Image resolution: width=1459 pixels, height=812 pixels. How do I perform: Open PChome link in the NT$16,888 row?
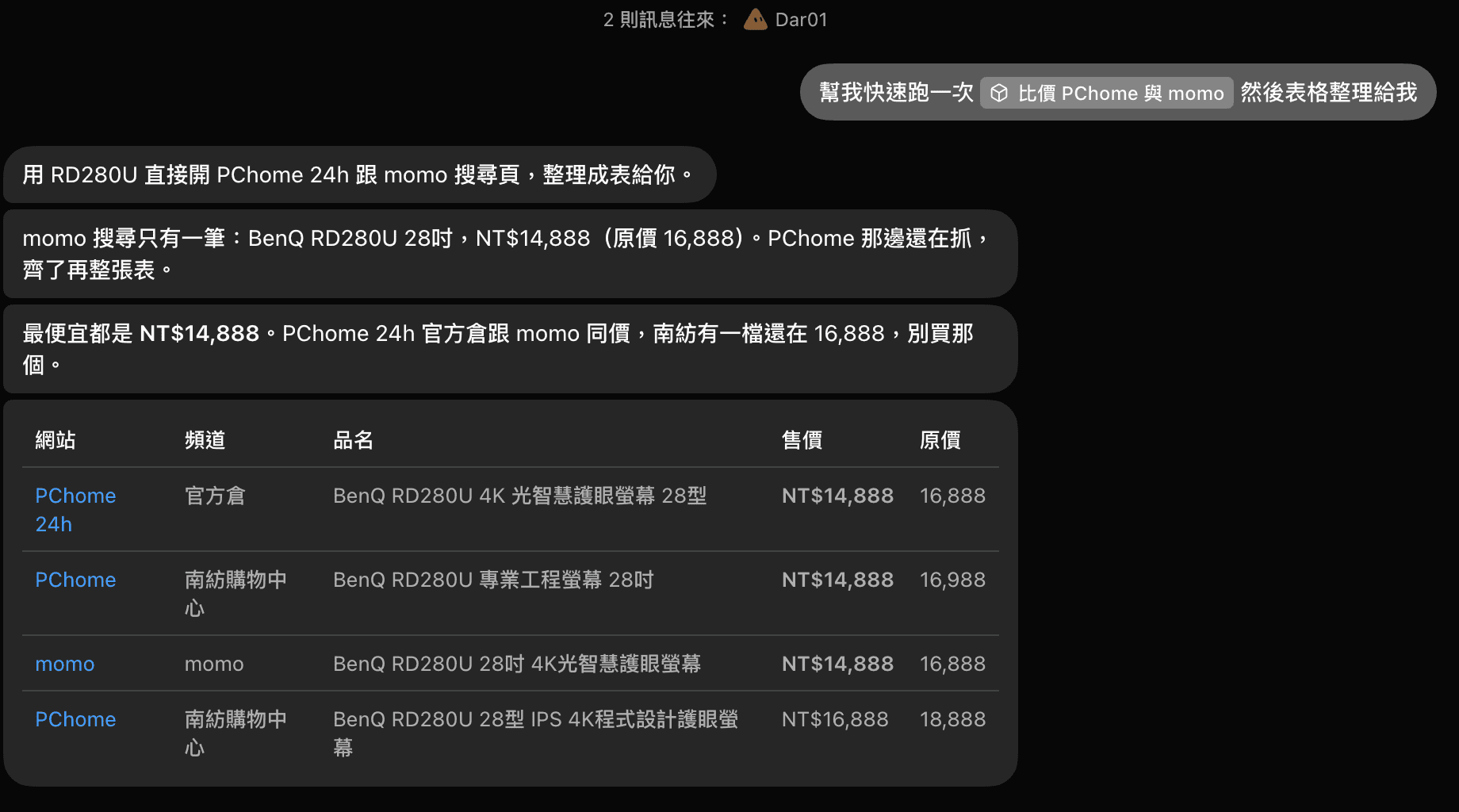coord(75,719)
